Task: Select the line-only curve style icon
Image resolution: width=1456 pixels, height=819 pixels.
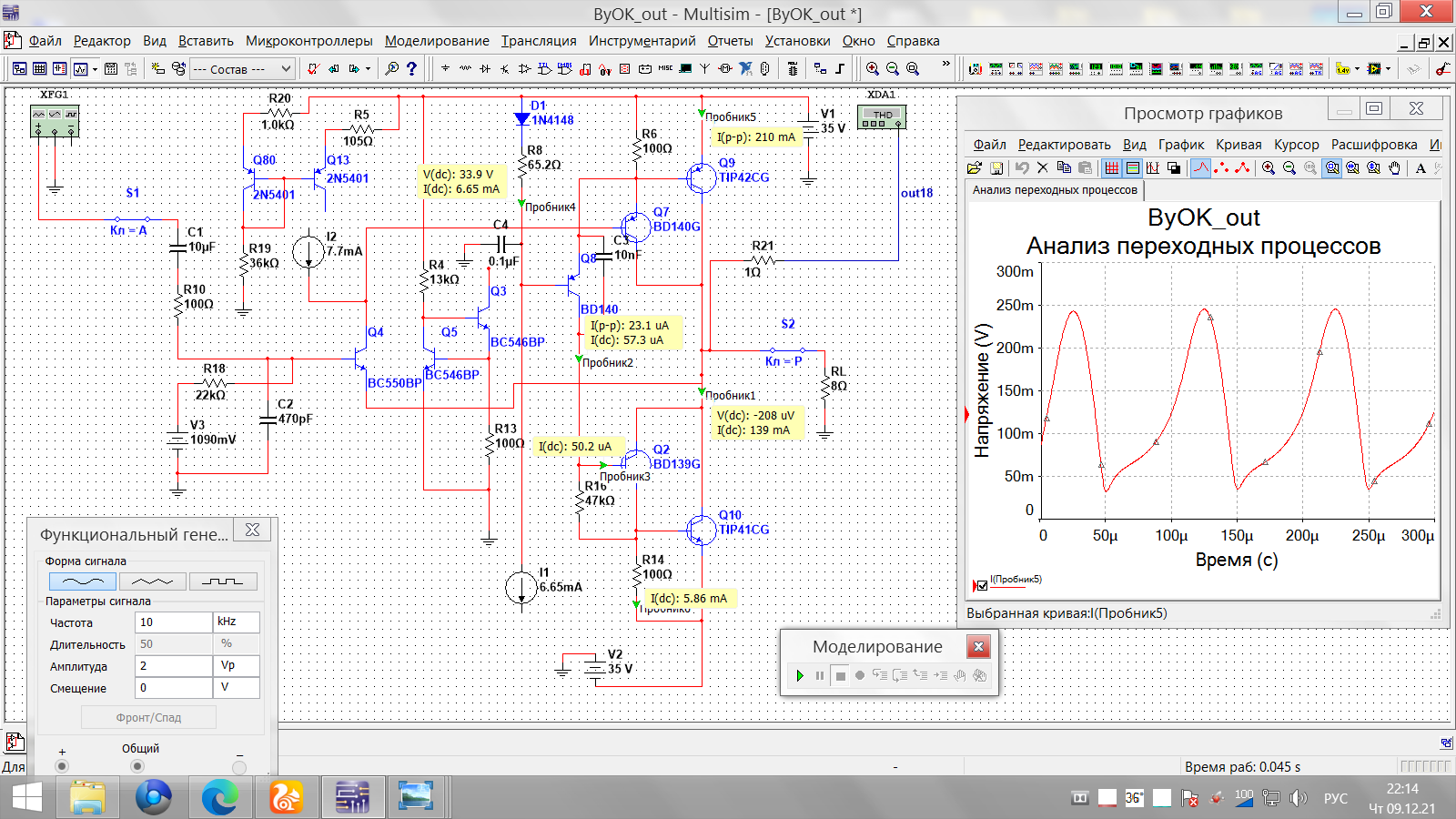Action: 1200,167
